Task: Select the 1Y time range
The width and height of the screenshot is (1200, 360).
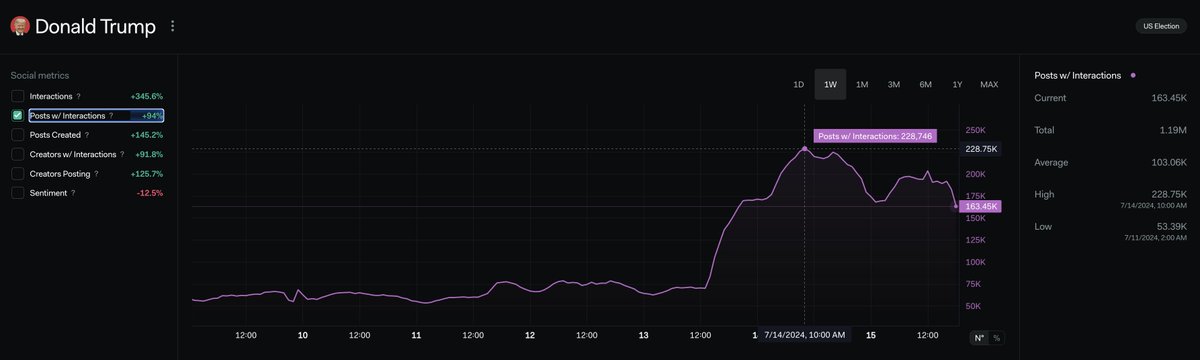Action: point(958,84)
